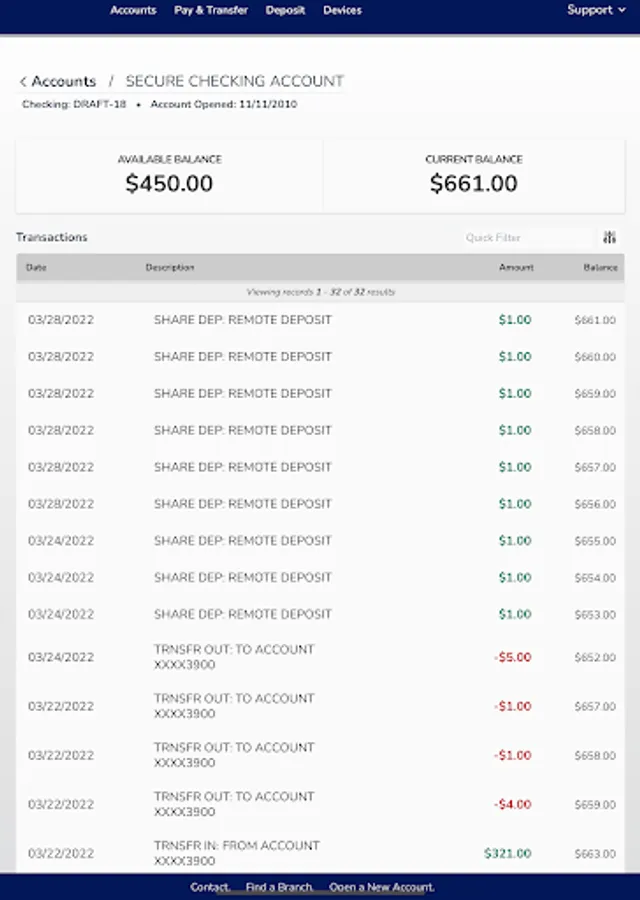Viewport: 640px width, 900px height.
Task: Click the Find a Branch link
Action: 279,887
